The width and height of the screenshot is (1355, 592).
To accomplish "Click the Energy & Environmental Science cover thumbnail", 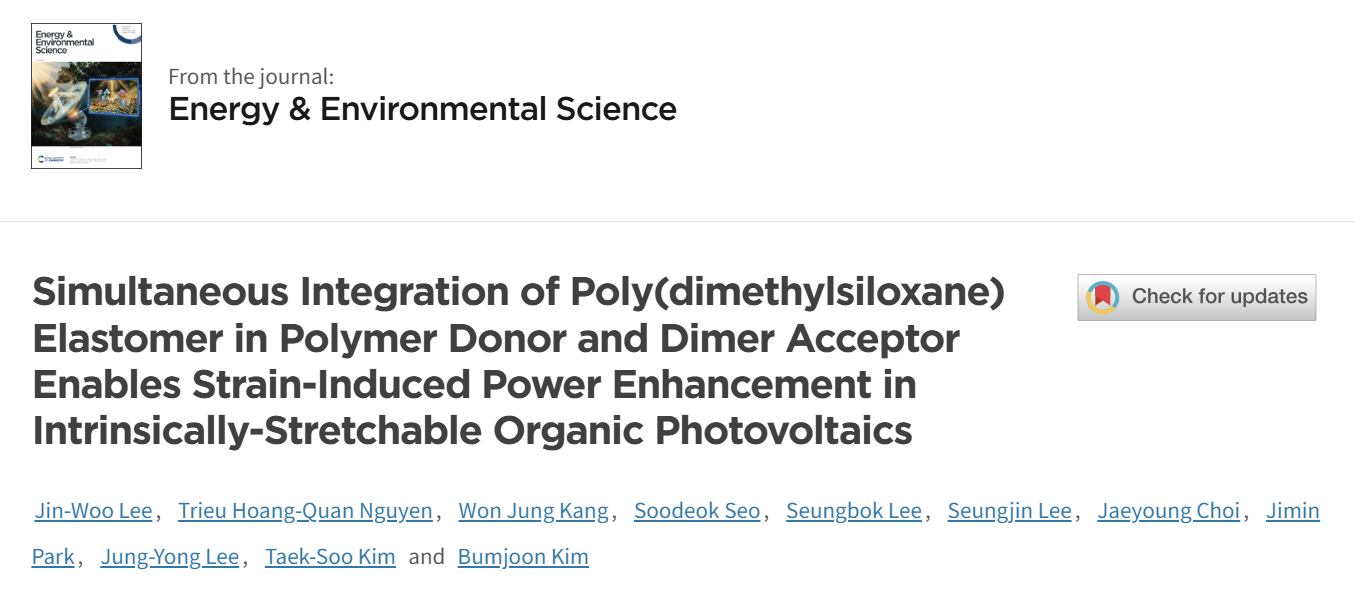I will pyautogui.click(x=86, y=96).
